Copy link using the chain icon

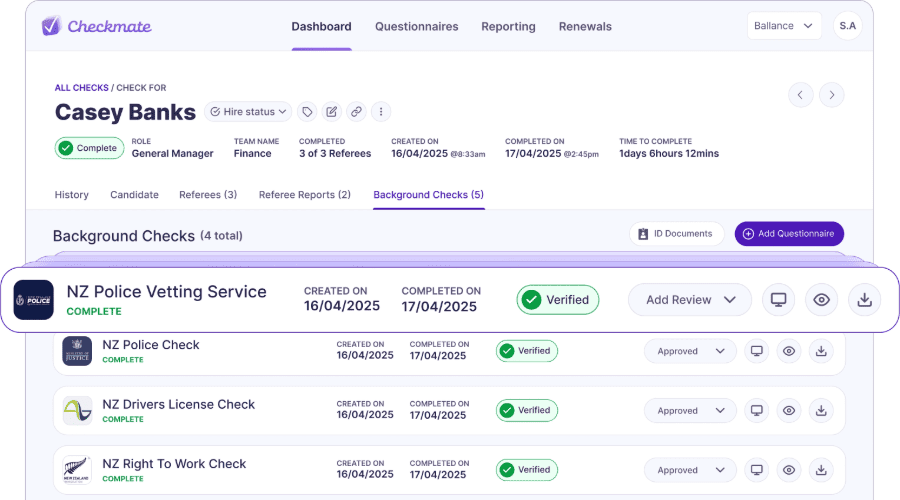(356, 112)
